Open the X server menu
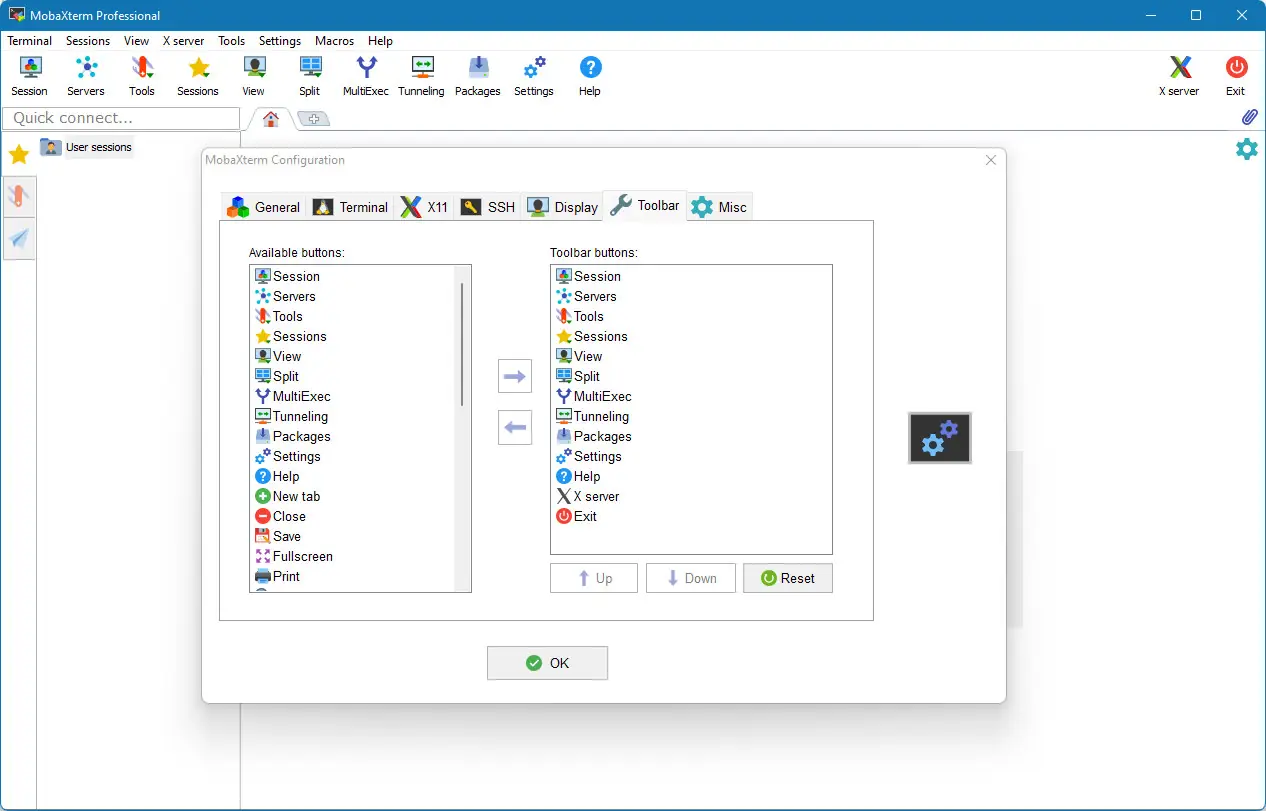This screenshot has height=811, width=1266. point(184,41)
